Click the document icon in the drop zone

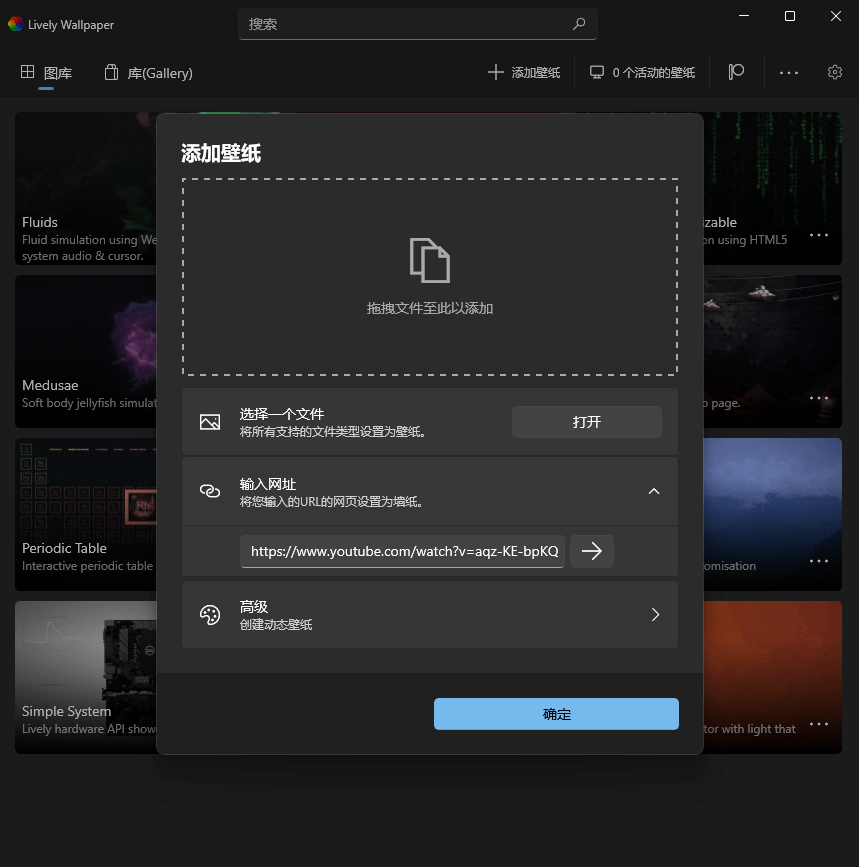pyautogui.click(x=430, y=260)
